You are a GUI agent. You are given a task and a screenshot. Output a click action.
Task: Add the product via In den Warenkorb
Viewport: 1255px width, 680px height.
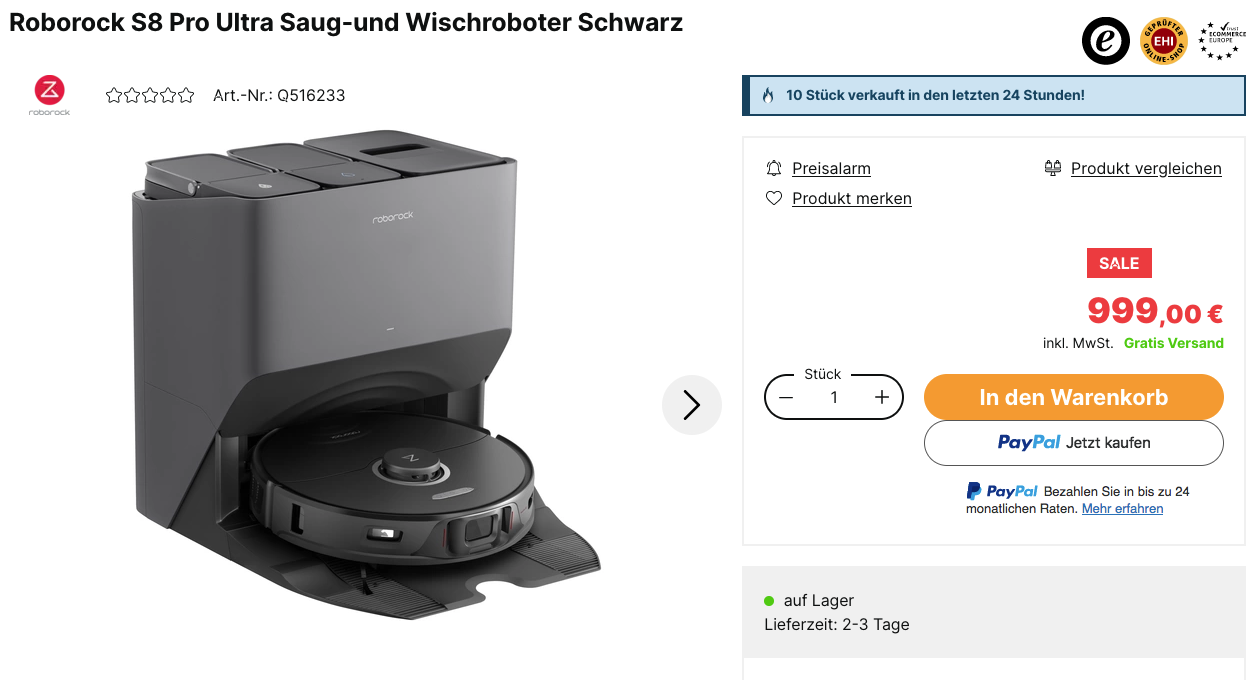(1073, 397)
